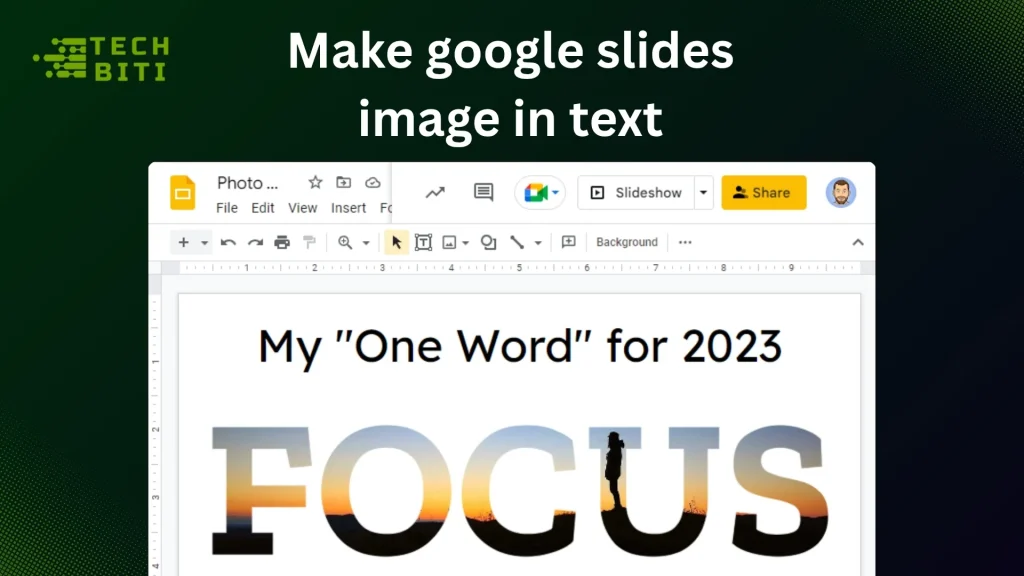The width and height of the screenshot is (1024, 576).
Task: Open the Slides home icon
Action: point(183,192)
